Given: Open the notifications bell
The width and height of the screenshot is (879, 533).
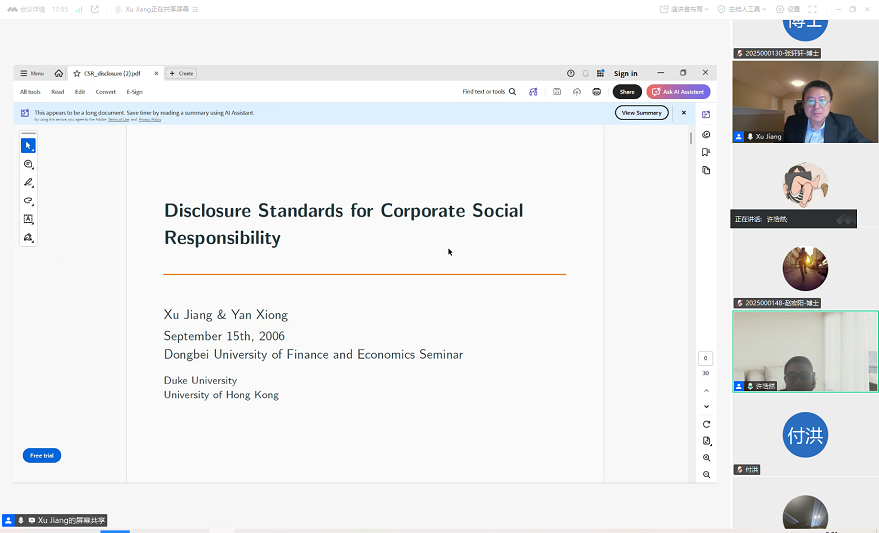Looking at the screenshot, I should pos(586,73).
